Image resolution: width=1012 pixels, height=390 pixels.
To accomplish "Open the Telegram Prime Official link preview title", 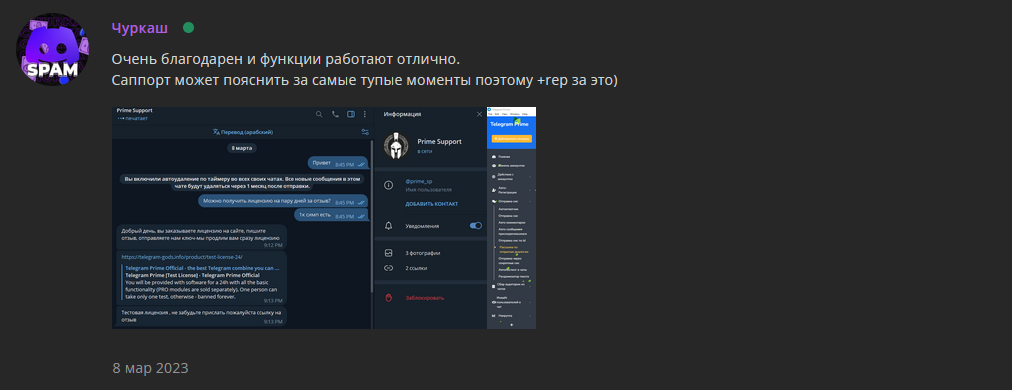I will point(201,267).
